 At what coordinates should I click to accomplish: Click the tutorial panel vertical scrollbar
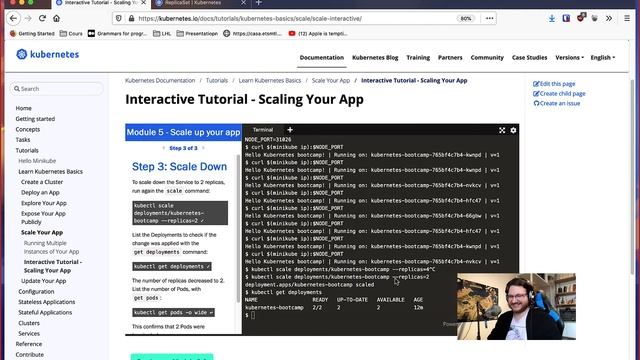tap(238, 229)
